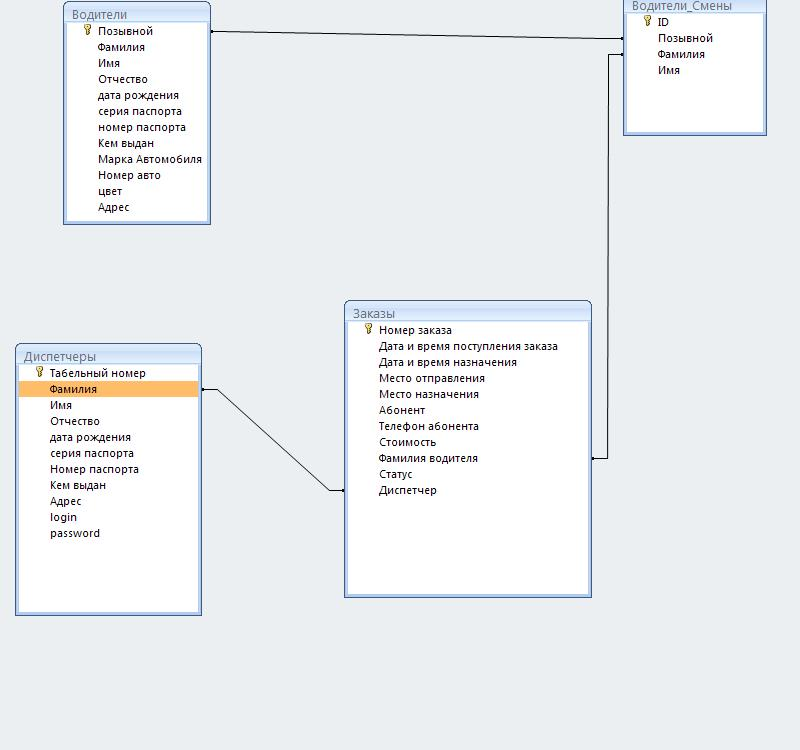Select серия паспорта field in Диспетчеры
Viewport: 800px width, 750px height.
(x=92, y=453)
